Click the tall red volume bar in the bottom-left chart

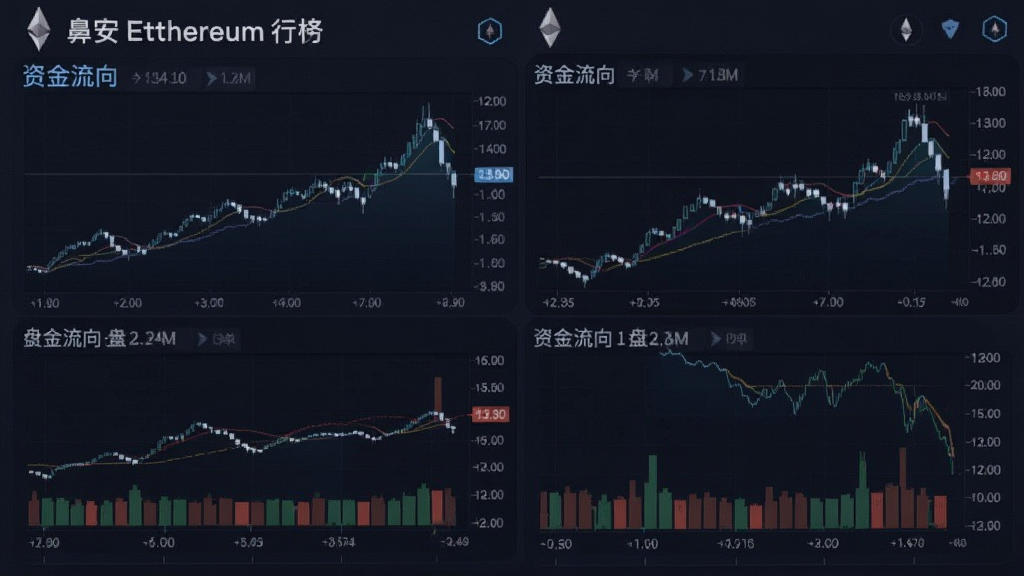(438, 394)
